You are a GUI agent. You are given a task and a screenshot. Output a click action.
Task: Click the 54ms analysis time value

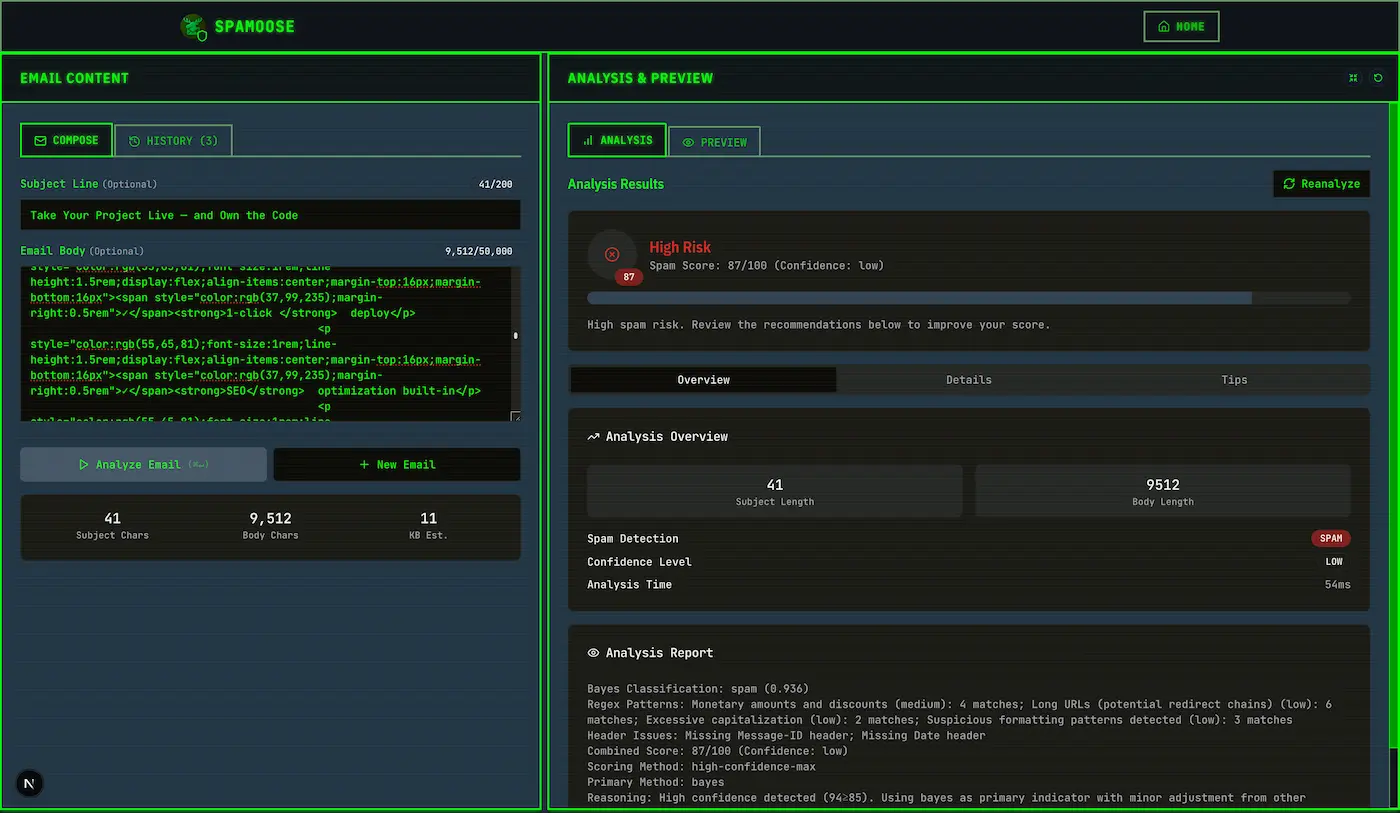[x=1338, y=585]
